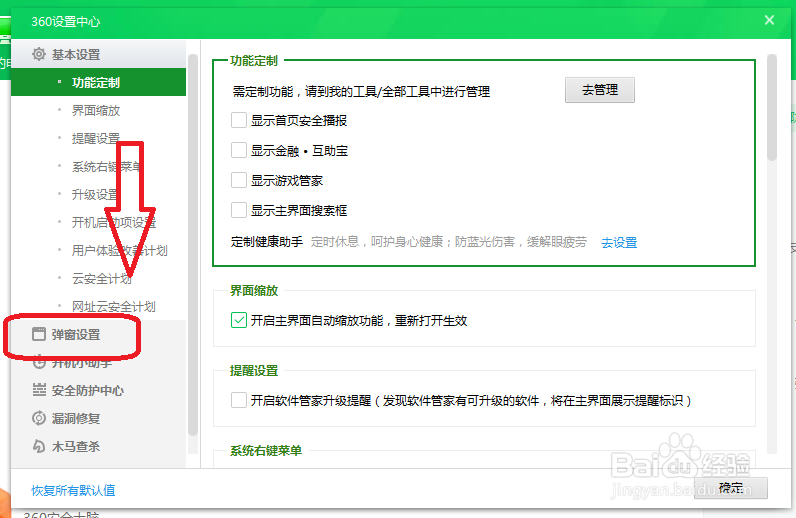Uncheck 开启主界面自动缩放功能 checkbox
Viewport: 796px width, 518px height.
point(239,320)
